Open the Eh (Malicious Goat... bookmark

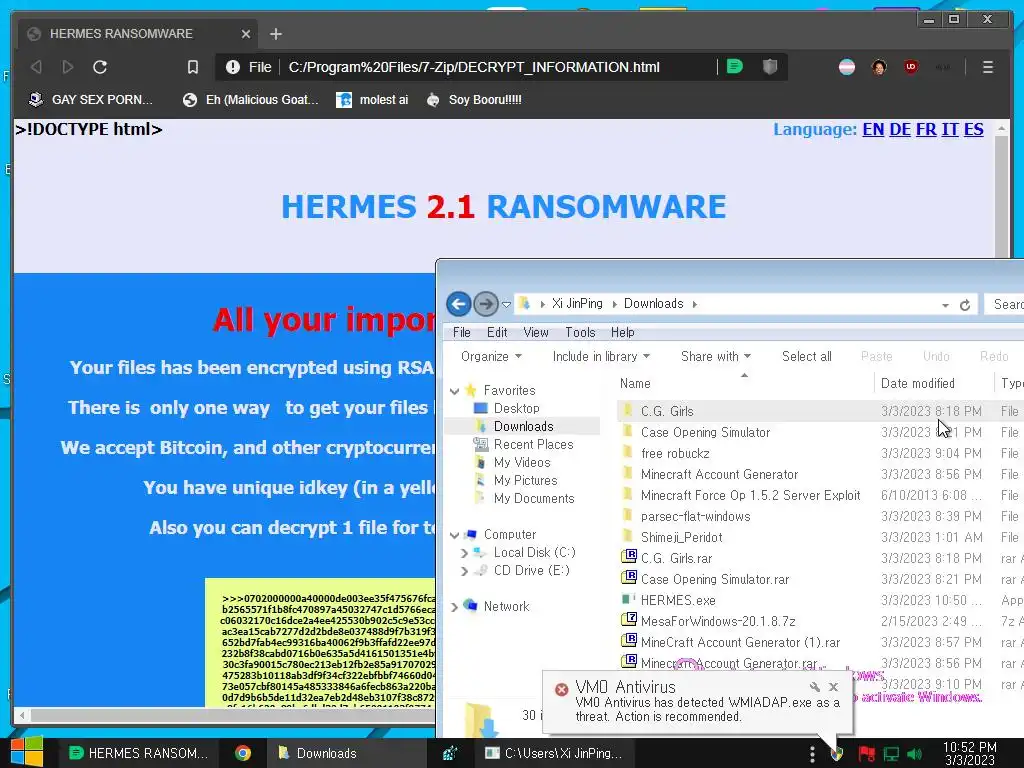tap(251, 100)
